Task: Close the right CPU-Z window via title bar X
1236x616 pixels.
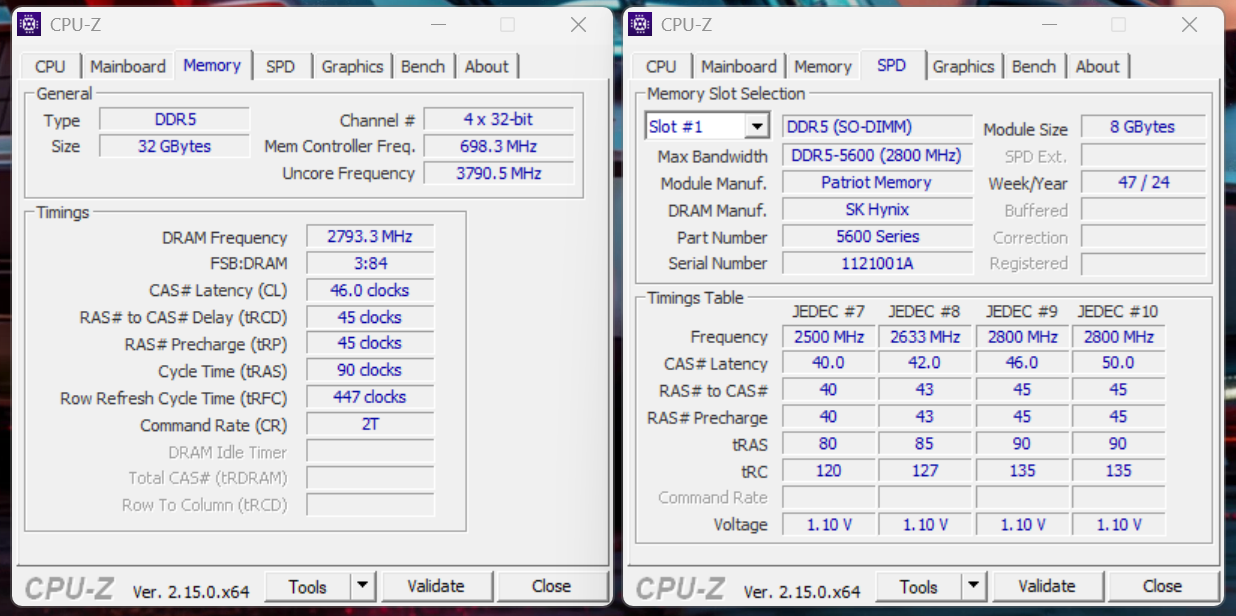Action: point(1189,24)
